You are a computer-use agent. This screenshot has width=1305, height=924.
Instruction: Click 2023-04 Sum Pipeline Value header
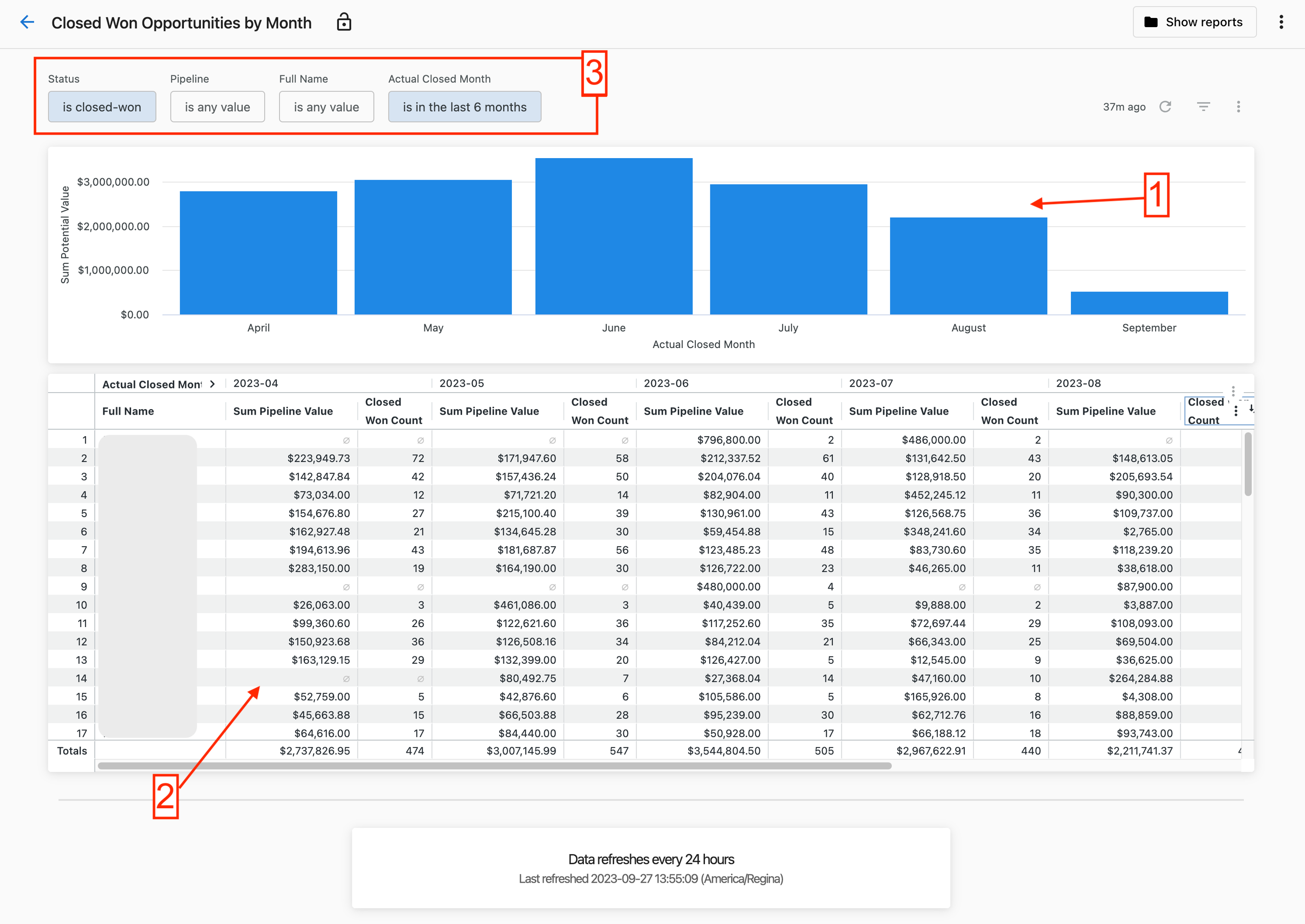pos(283,411)
